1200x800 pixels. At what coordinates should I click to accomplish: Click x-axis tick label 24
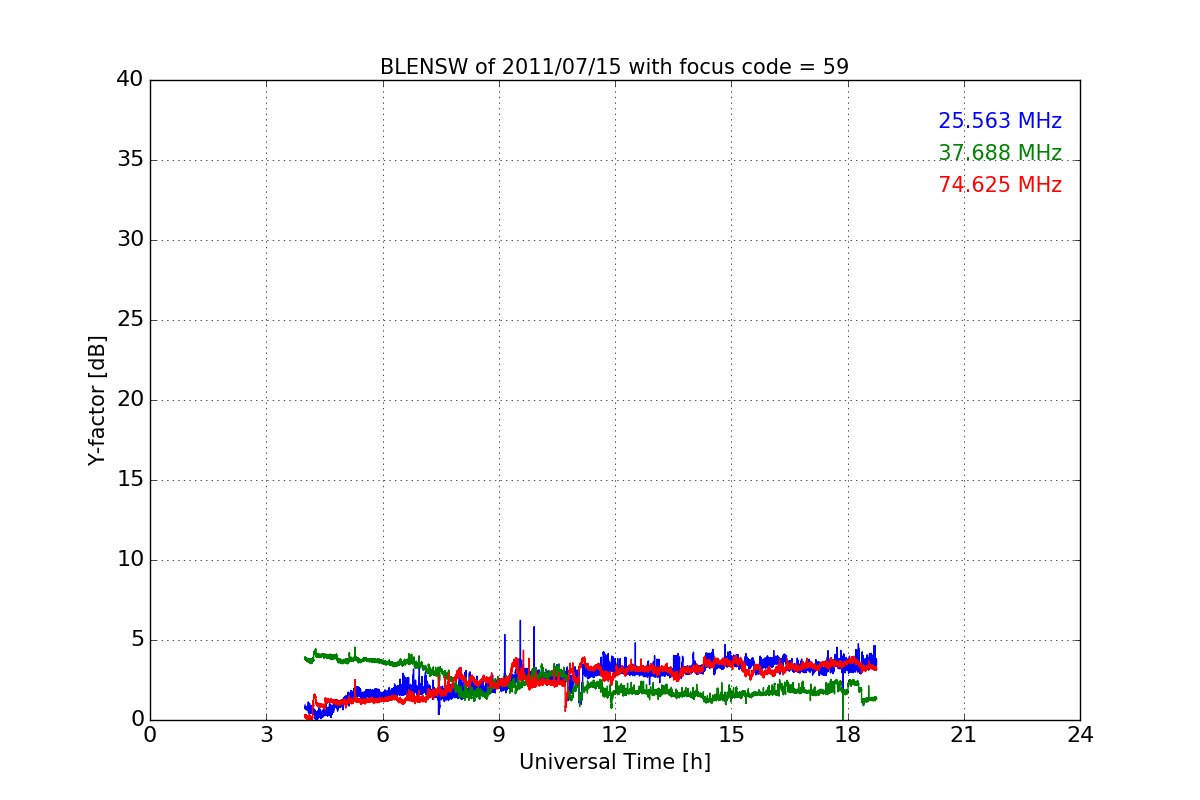1080,735
